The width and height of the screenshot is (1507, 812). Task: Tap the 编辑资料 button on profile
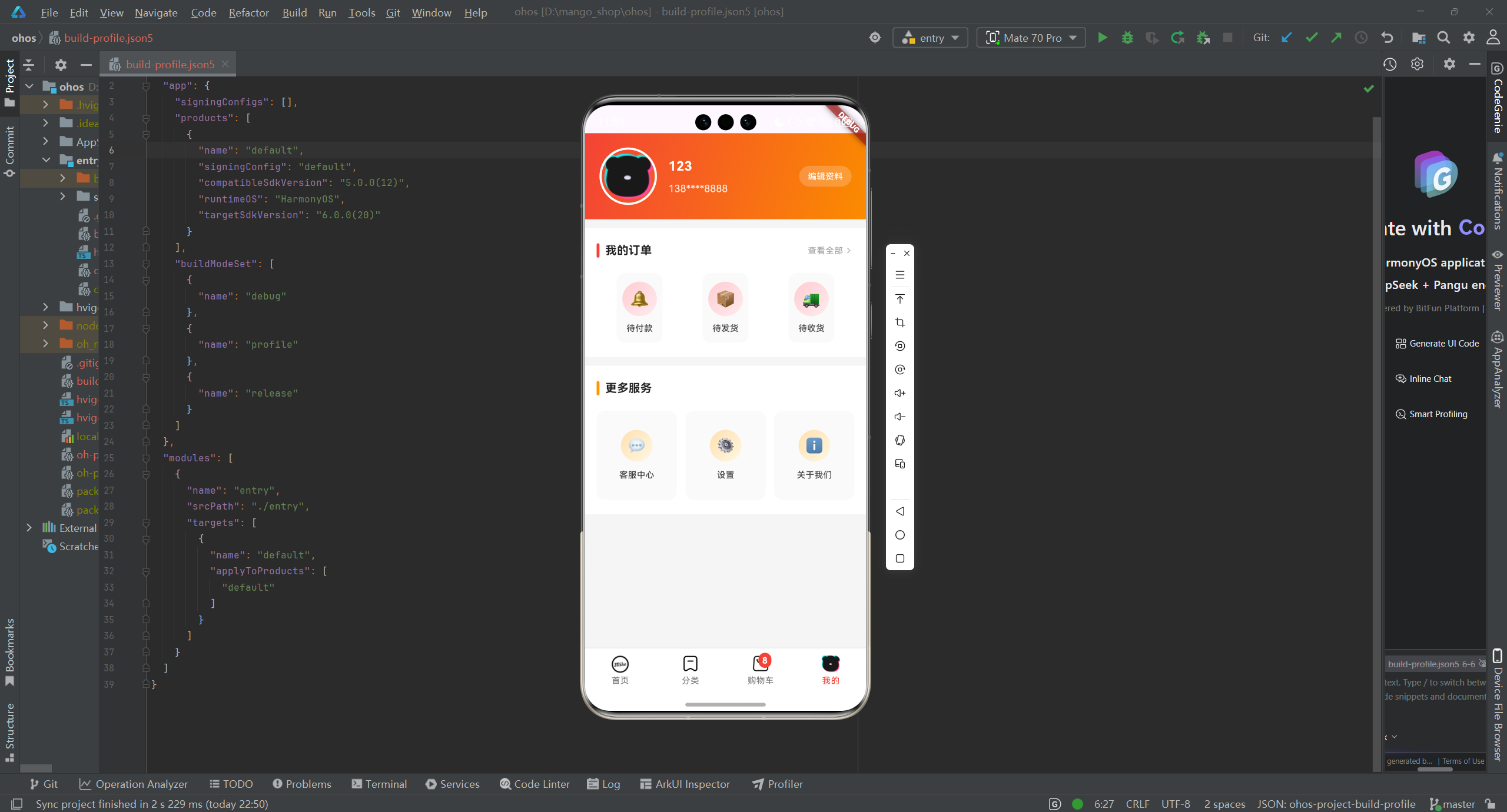(x=825, y=176)
